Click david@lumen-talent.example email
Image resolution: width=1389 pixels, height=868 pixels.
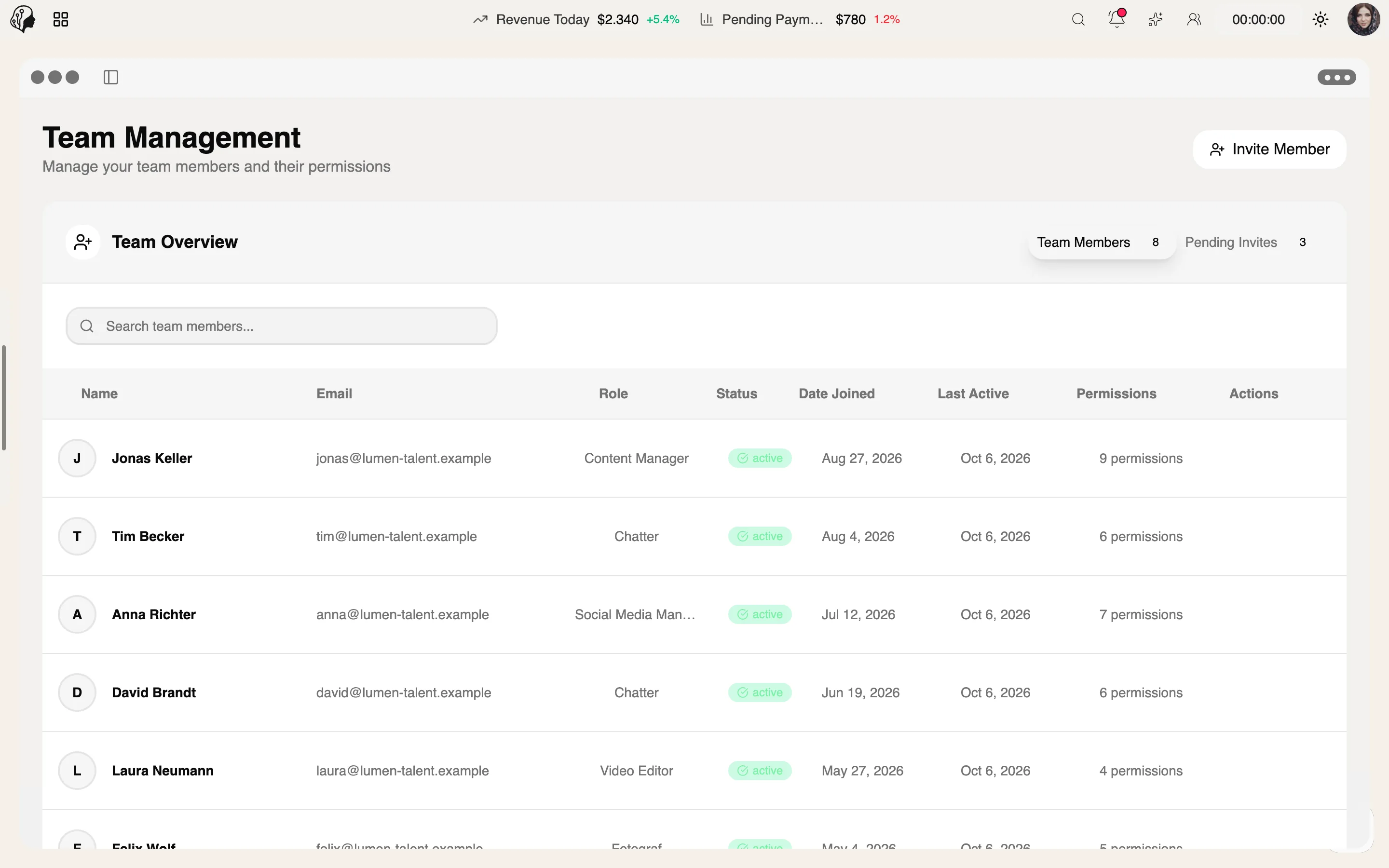404,692
